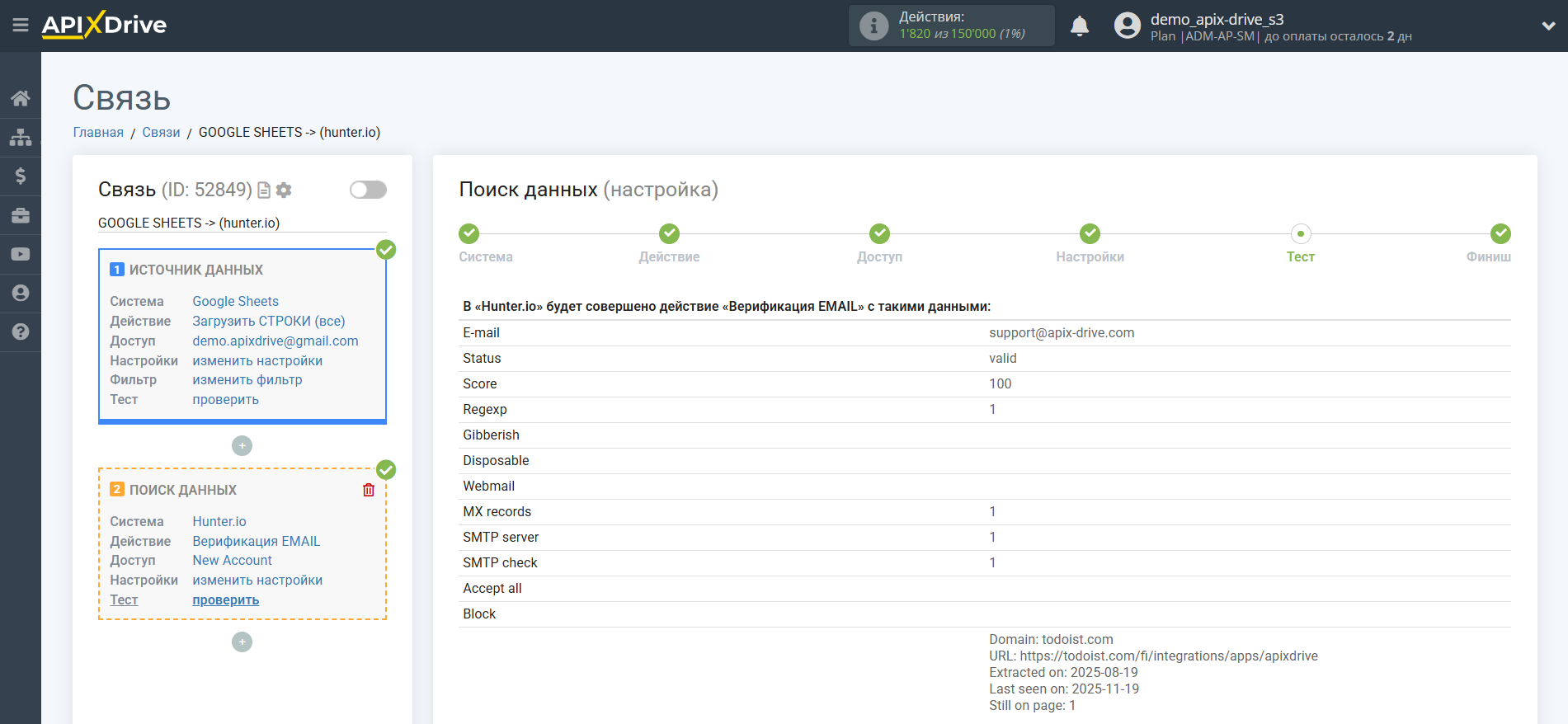This screenshot has height=724, width=1568.
Task: Click the New Account access link
Action: [232, 560]
